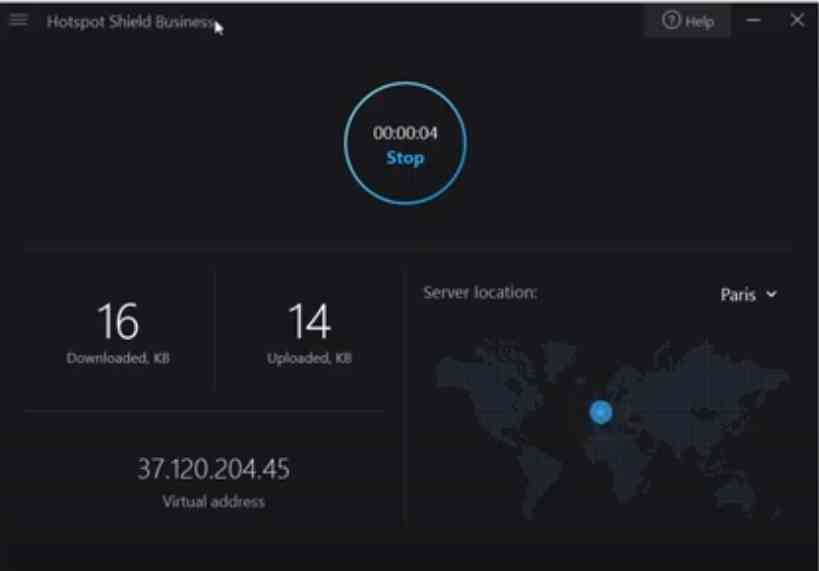Stop the VPN connection
Image resolution: width=819 pixels, height=571 pixels.
click(x=405, y=158)
